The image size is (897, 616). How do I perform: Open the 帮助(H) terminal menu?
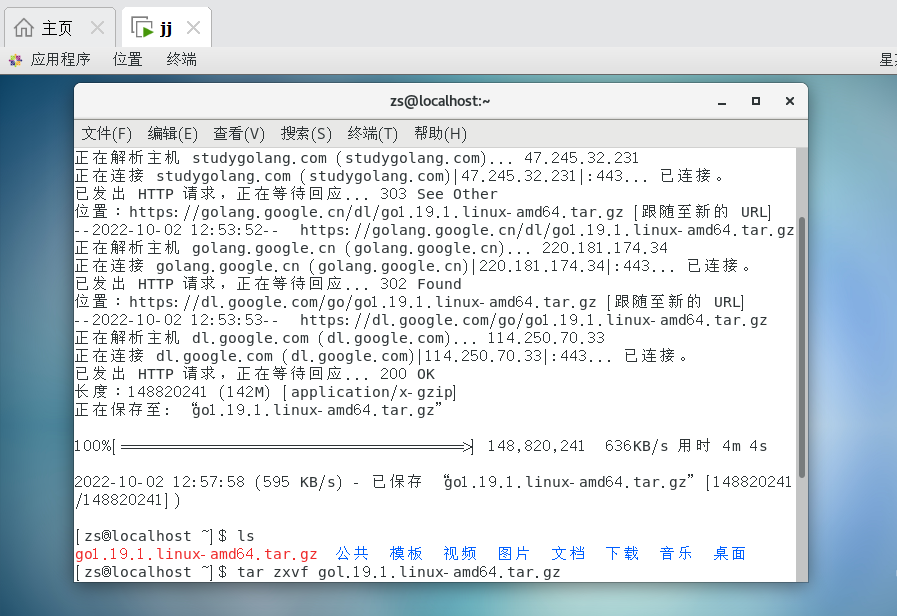[440, 134]
